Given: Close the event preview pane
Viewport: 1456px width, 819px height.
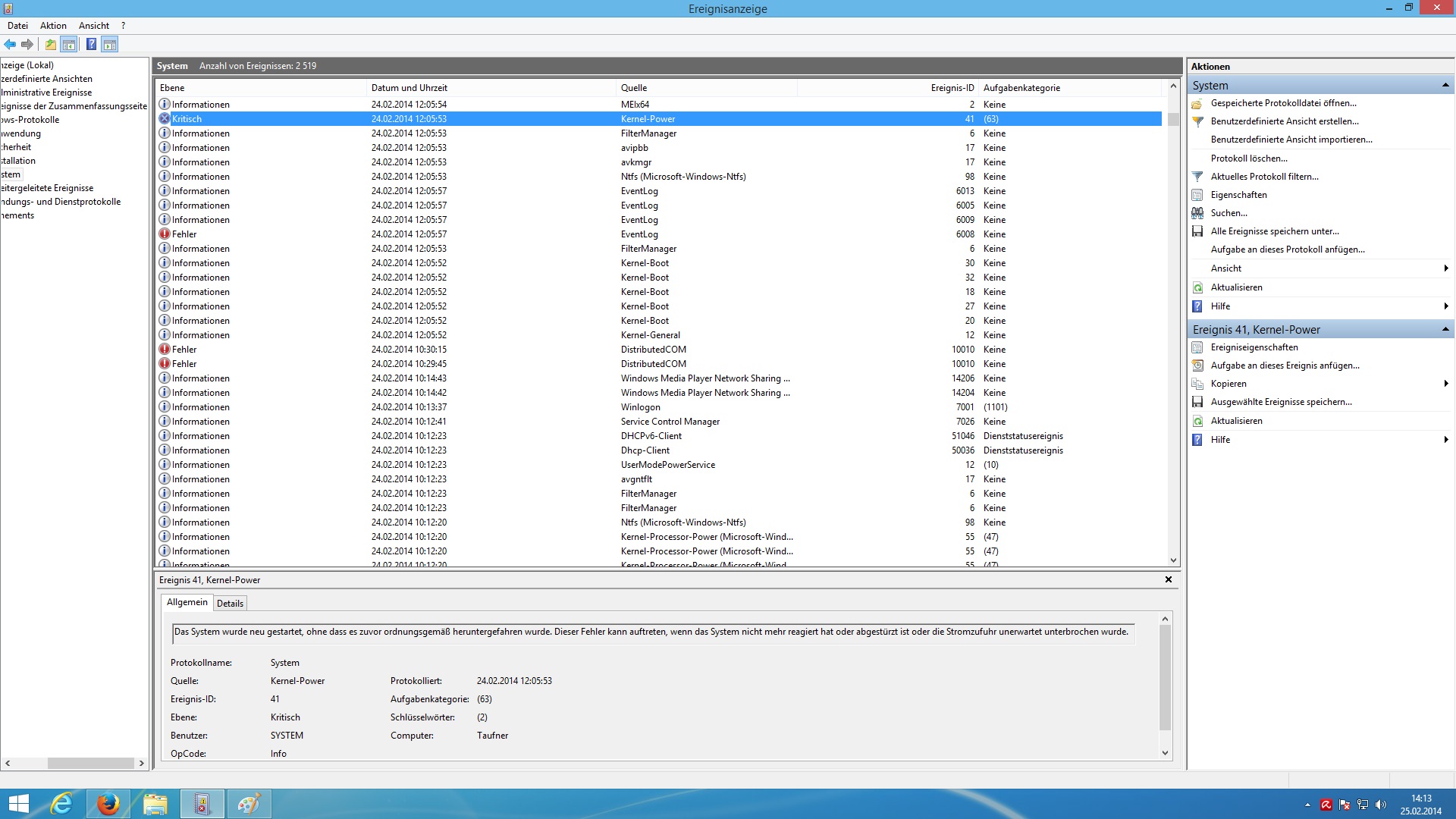Looking at the screenshot, I should (1169, 579).
